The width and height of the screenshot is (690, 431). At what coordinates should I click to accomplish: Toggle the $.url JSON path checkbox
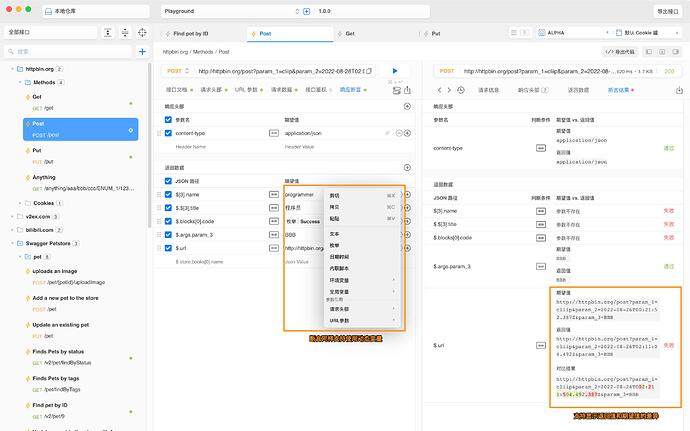[168, 247]
